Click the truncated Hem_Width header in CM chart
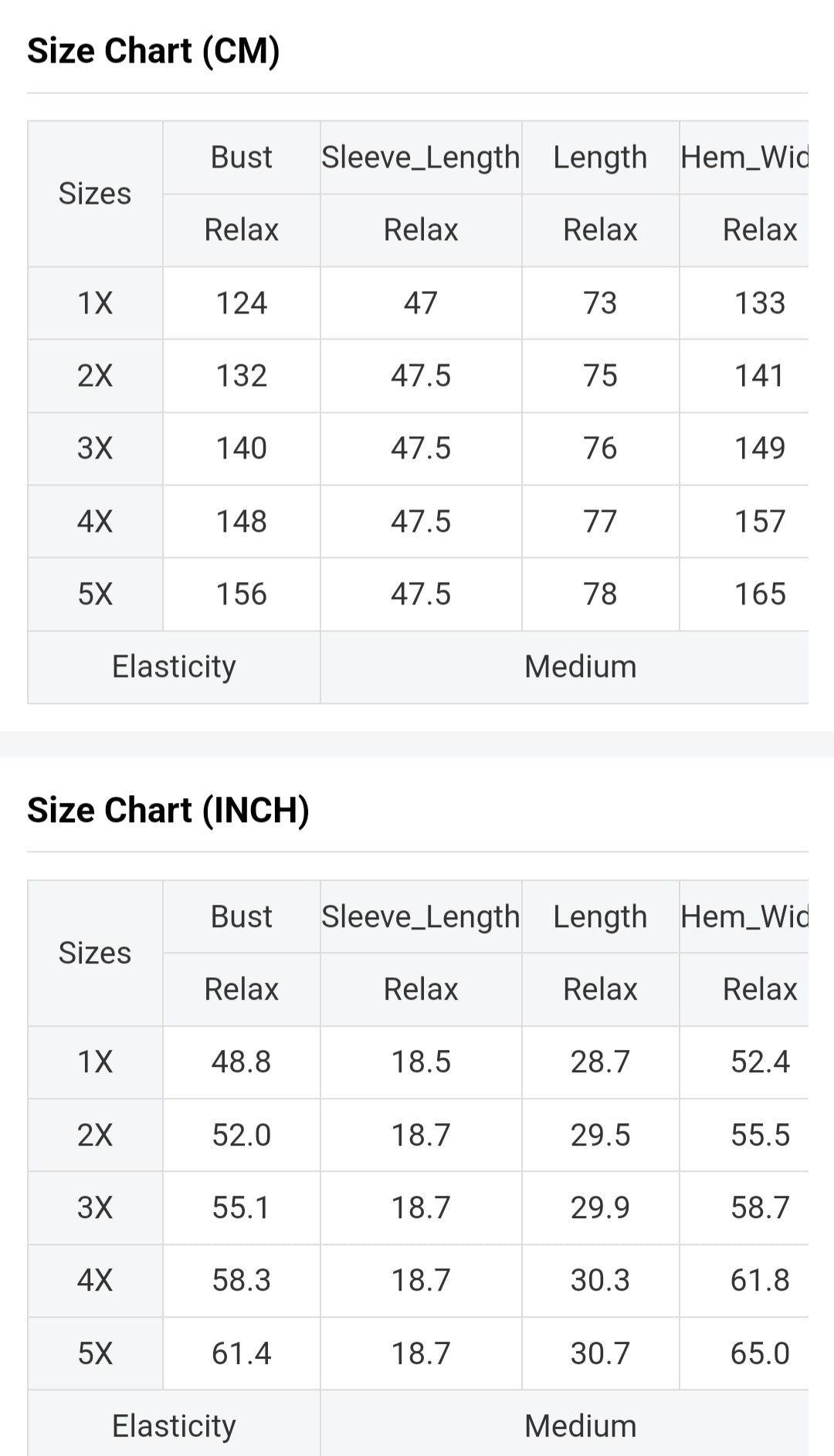This screenshot has height=1456, width=834. pos(744,157)
